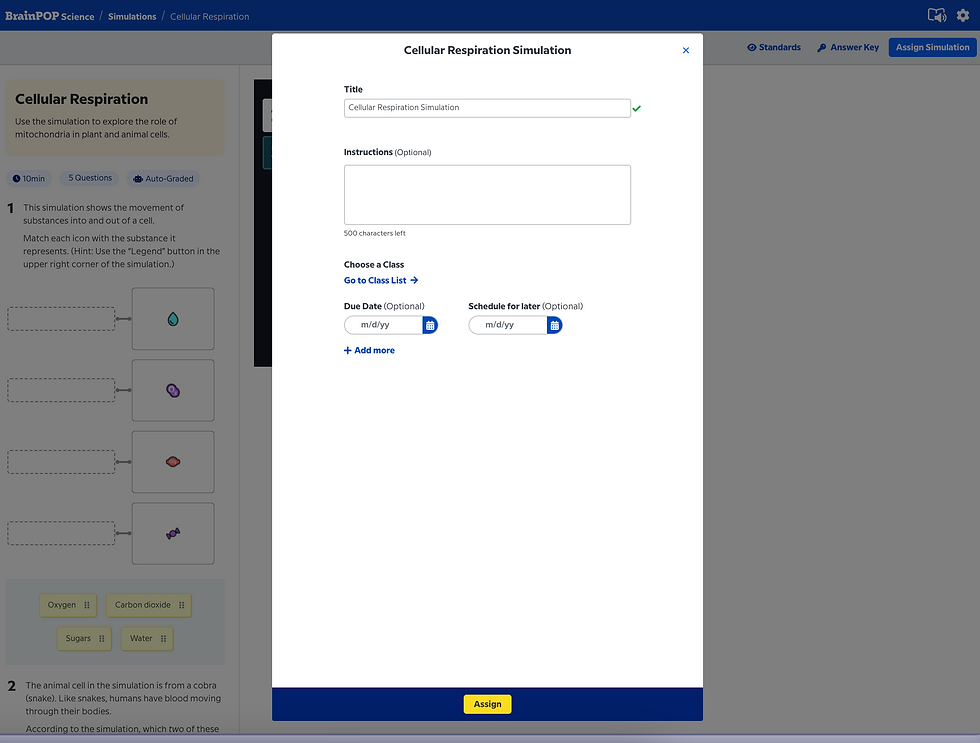Open the Due Date calendar picker
This screenshot has height=743, width=980.
click(430, 325)
